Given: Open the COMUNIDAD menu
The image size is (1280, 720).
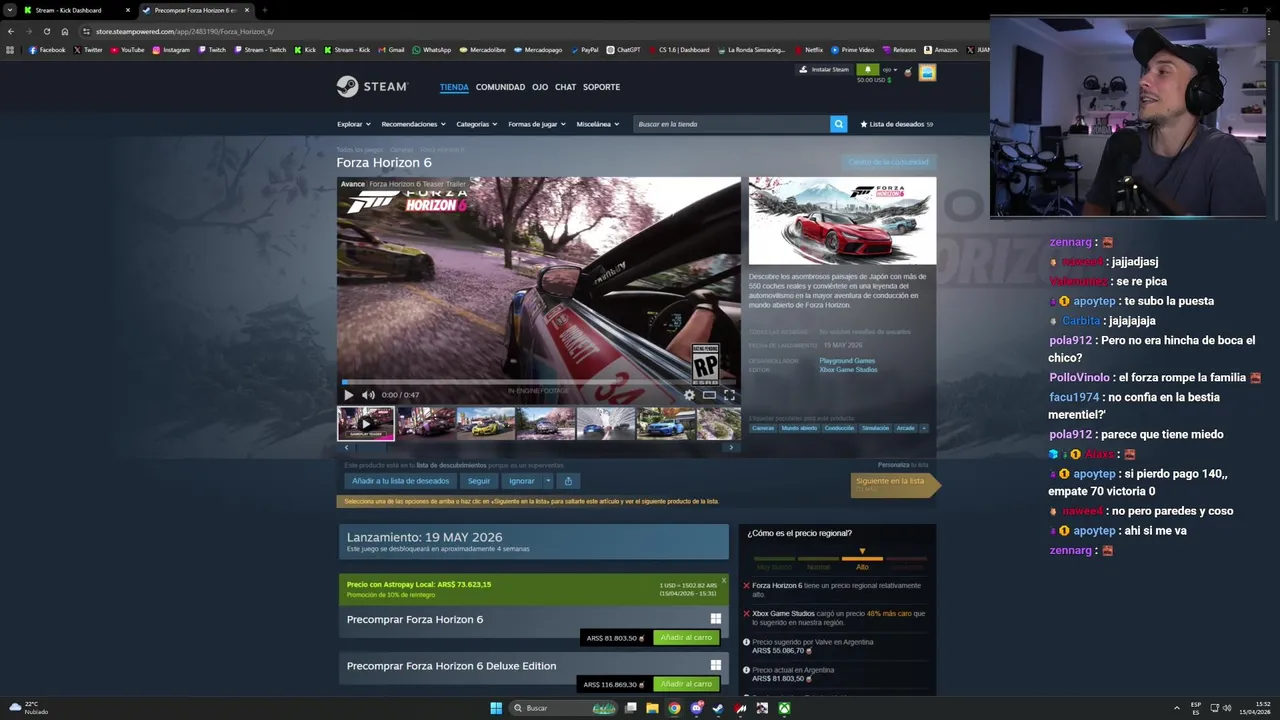Looking at the screenshot, I should tap(500, 87).
